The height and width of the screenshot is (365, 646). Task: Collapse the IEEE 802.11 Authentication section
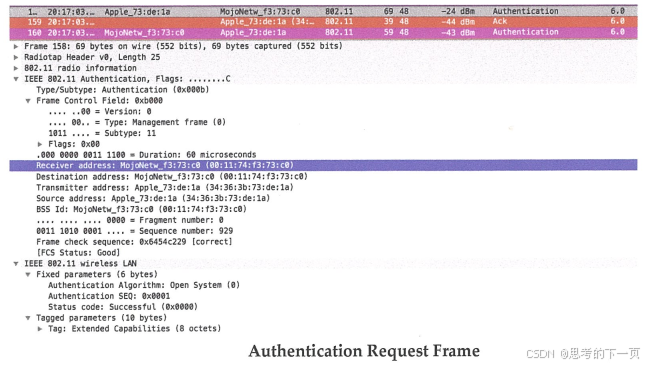coord(16,79)
